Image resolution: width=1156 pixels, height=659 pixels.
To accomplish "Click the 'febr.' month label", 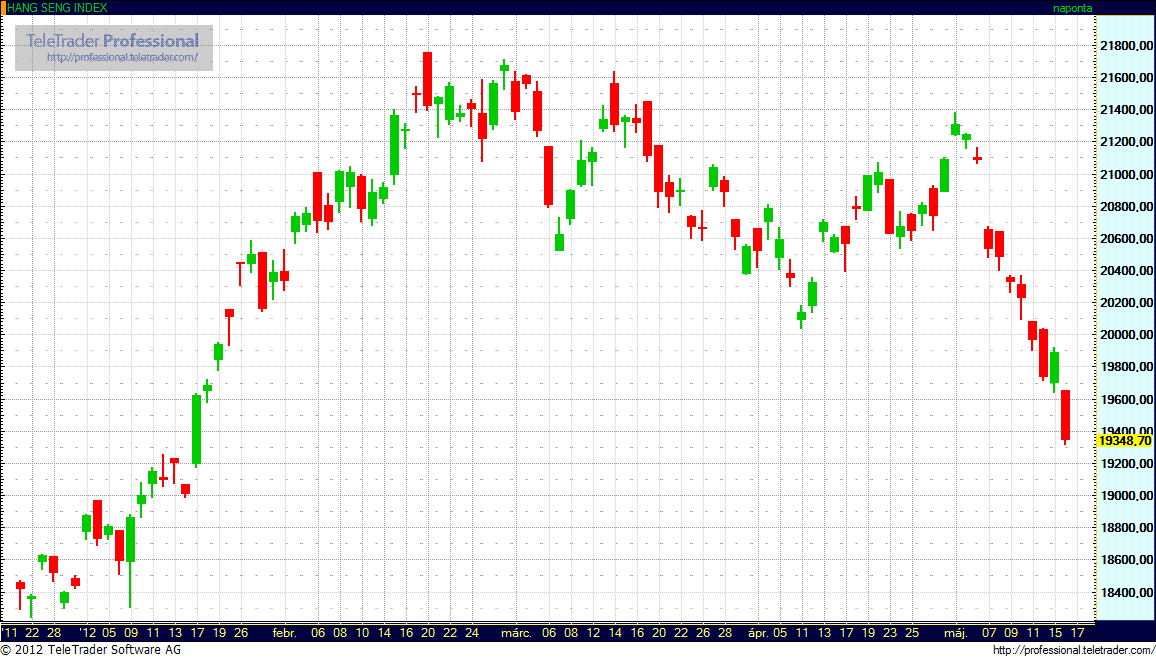I will 285,632.
